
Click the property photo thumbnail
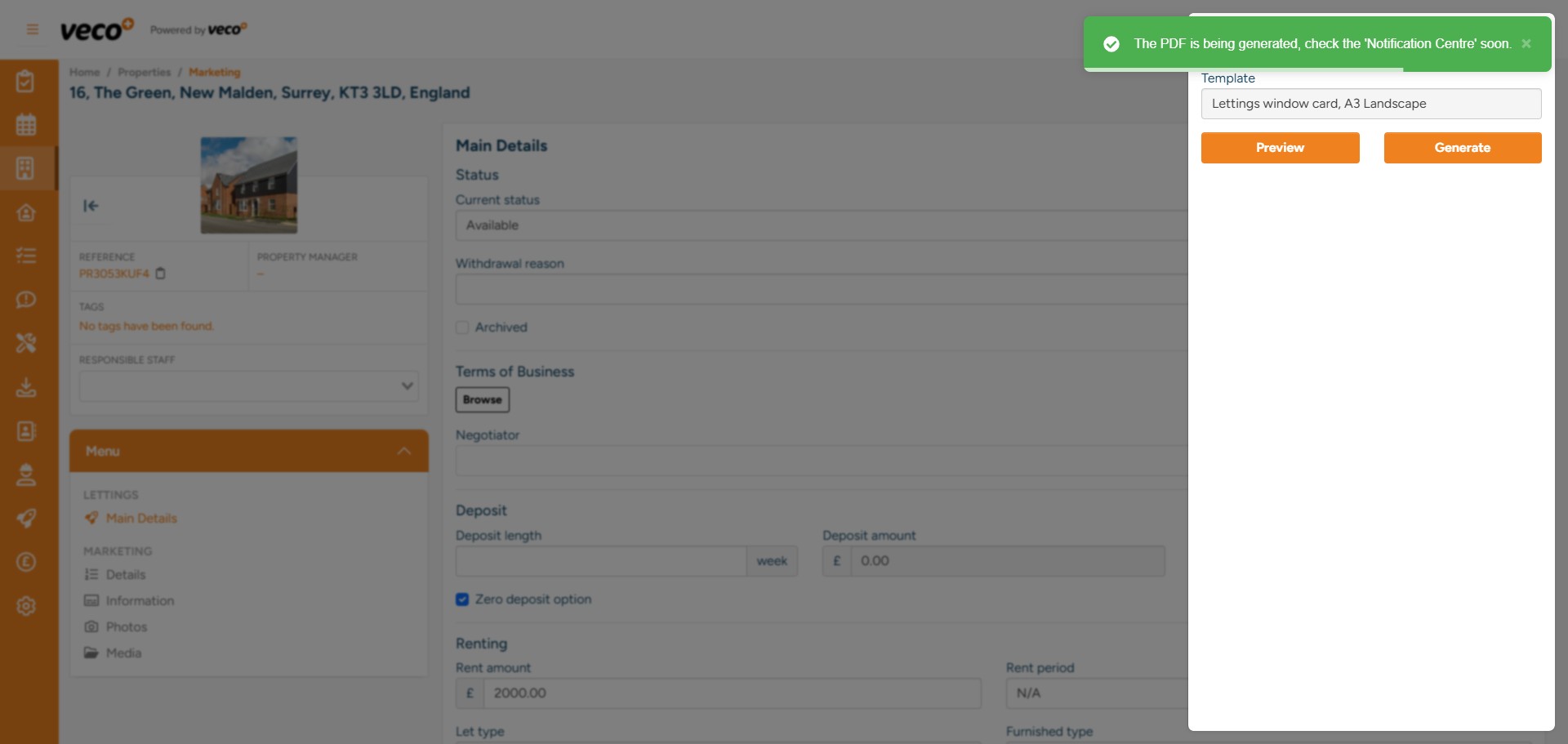[x=249, y=185]
